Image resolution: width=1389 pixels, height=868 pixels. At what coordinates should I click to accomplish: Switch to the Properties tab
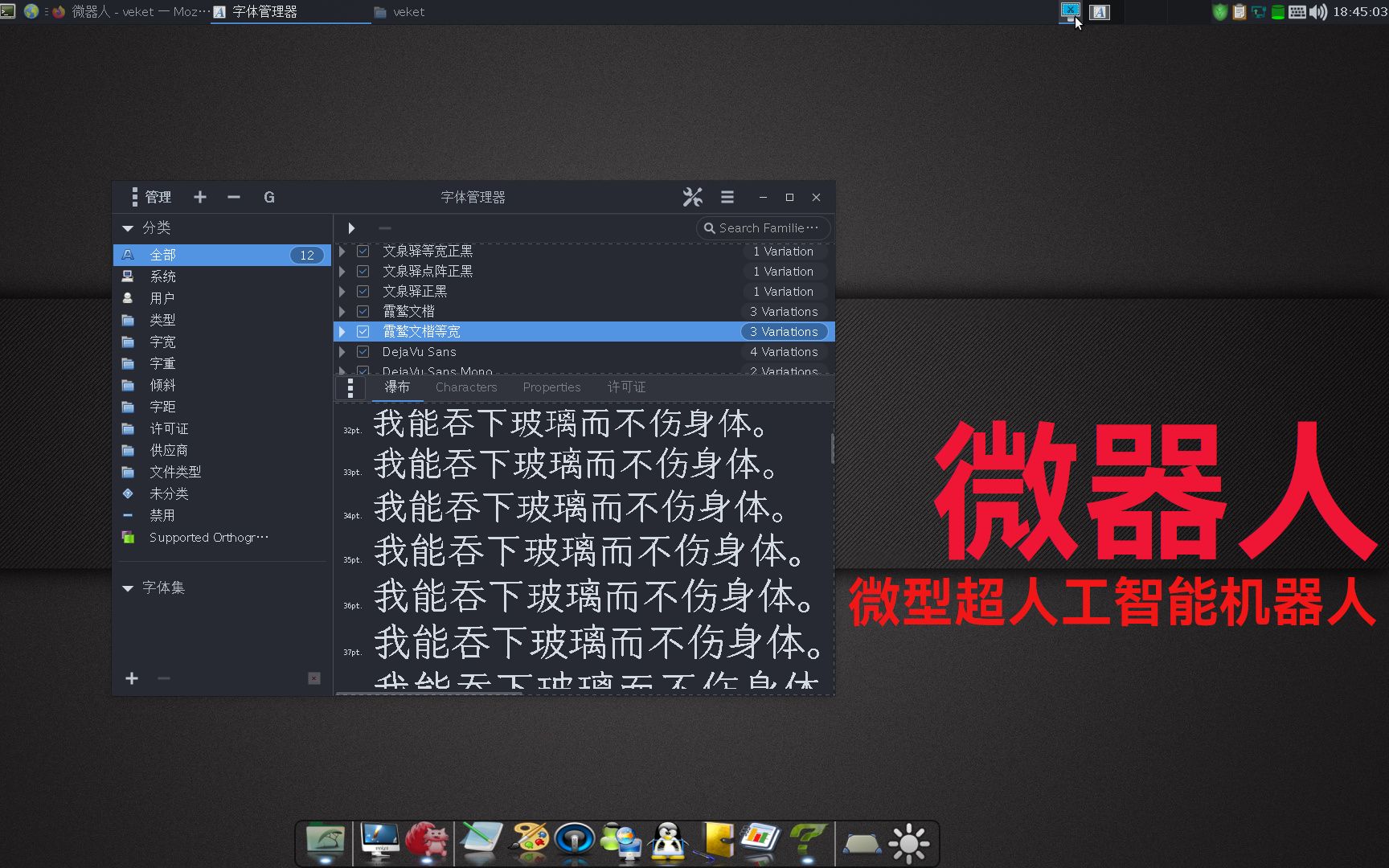click(551, 387)
